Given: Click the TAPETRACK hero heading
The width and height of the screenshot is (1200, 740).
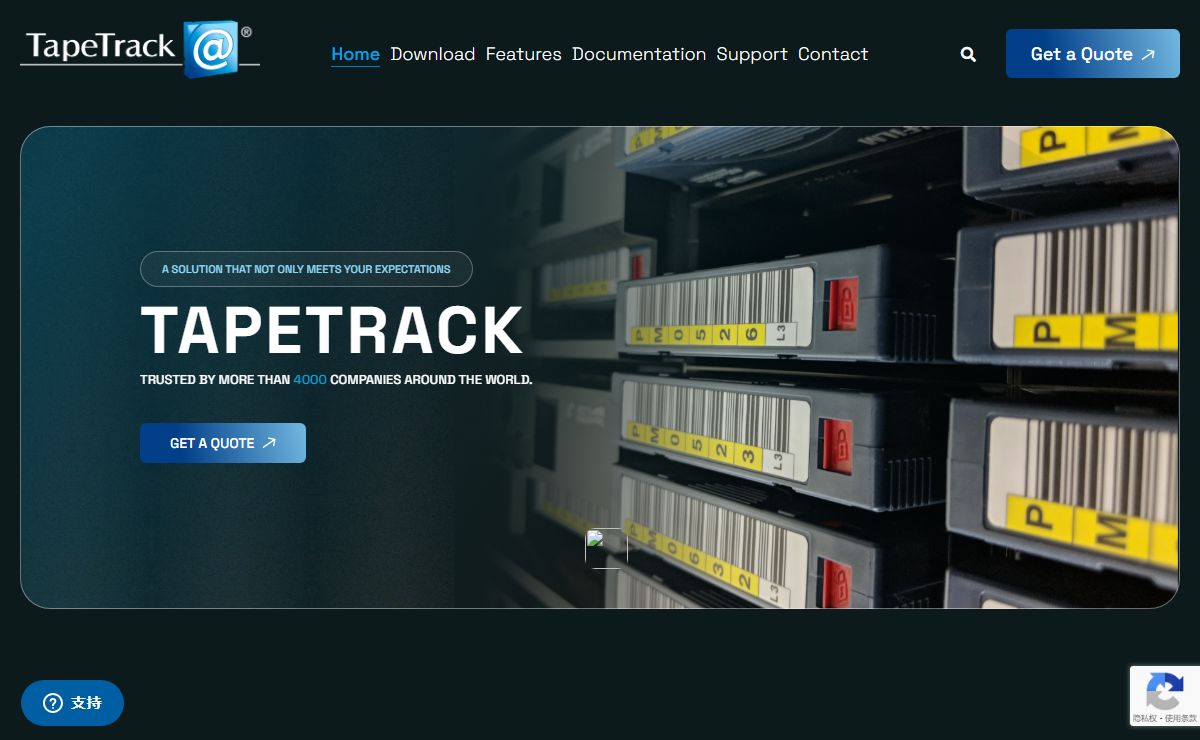Looking at the screenshot, I should [x=332, y=330].
